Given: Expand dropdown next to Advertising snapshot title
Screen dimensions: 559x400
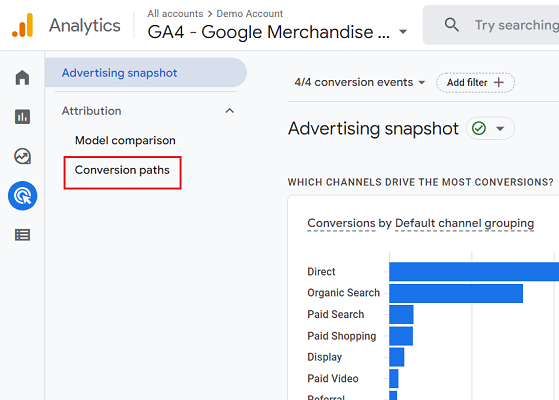Looking at the screenshot, I should pos(500,128).
